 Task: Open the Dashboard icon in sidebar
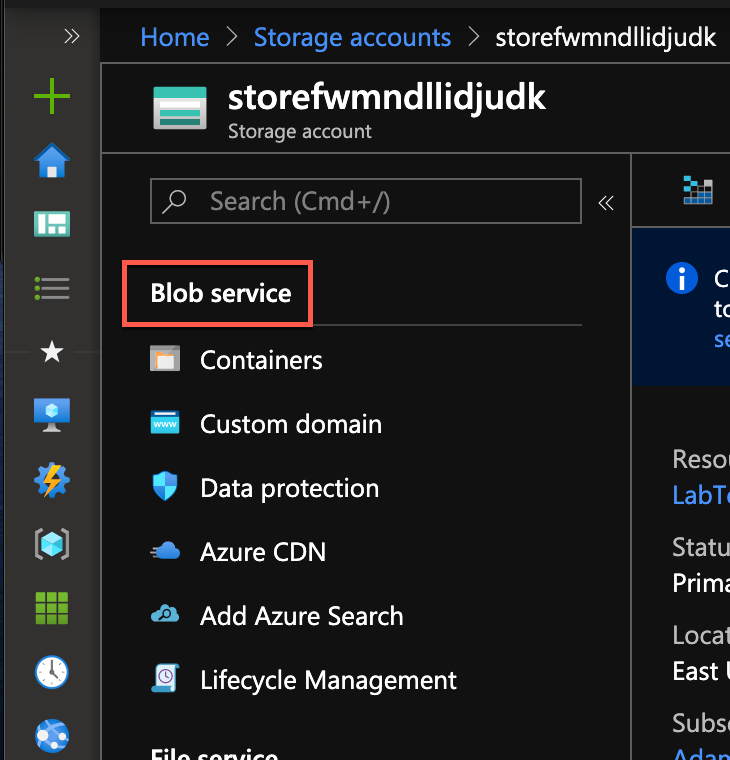click(52, 224)
